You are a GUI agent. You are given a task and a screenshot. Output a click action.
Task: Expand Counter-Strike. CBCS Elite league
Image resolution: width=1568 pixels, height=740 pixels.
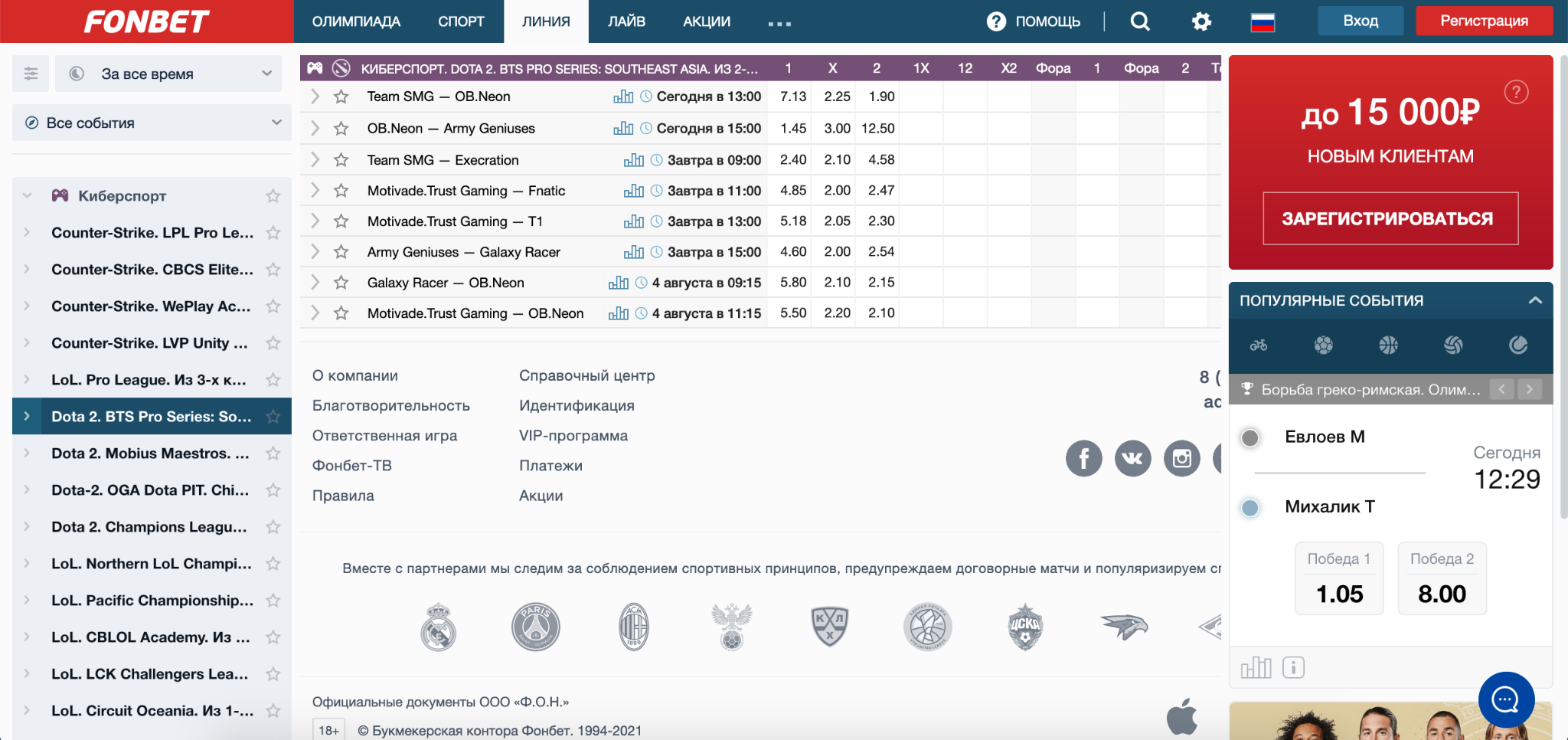click(x=27, y=270)
